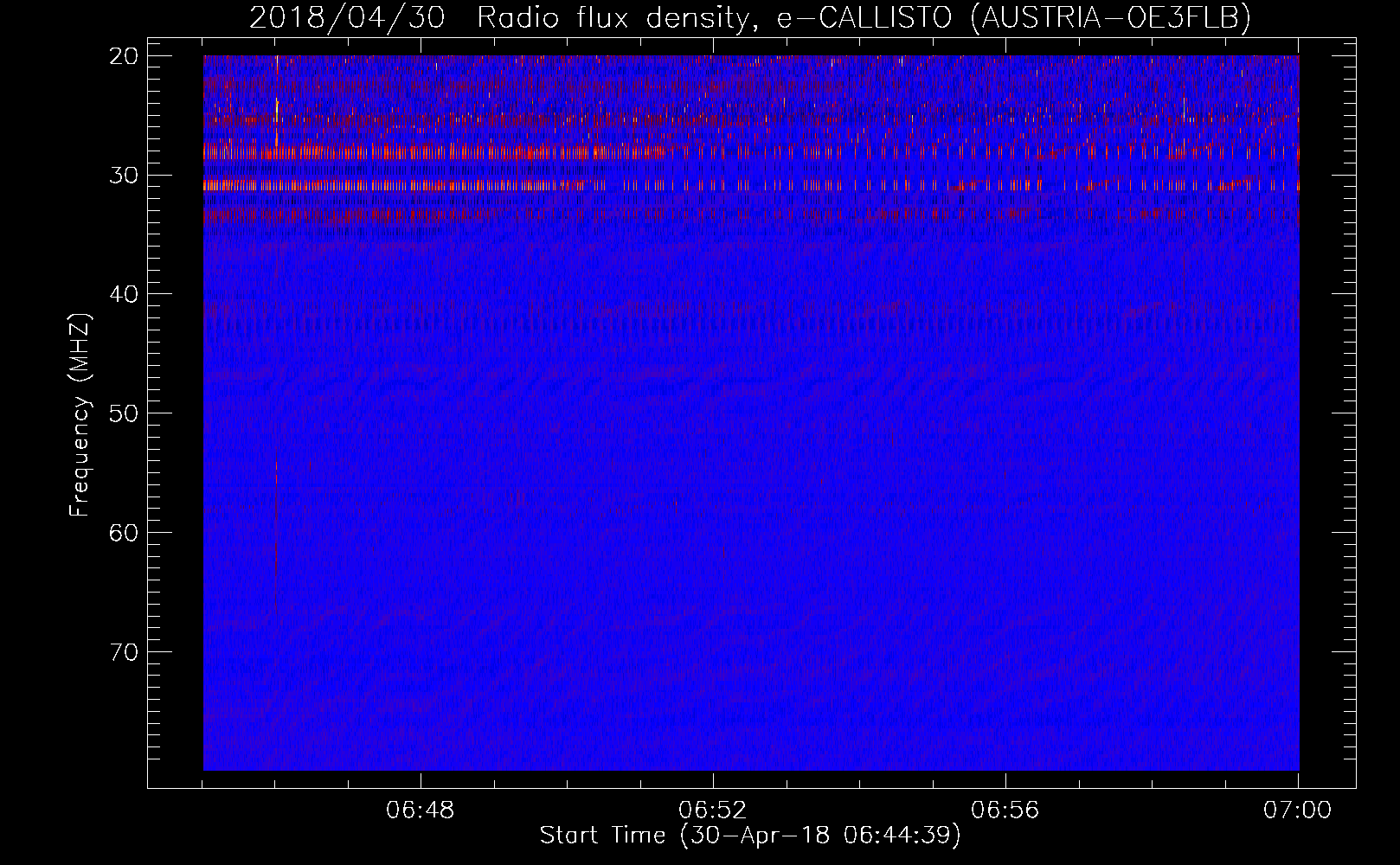The image size is (1400, 865).
Task: Click the 40 frequency tick label
Action: pyautogui.click(x=124, y=294)
